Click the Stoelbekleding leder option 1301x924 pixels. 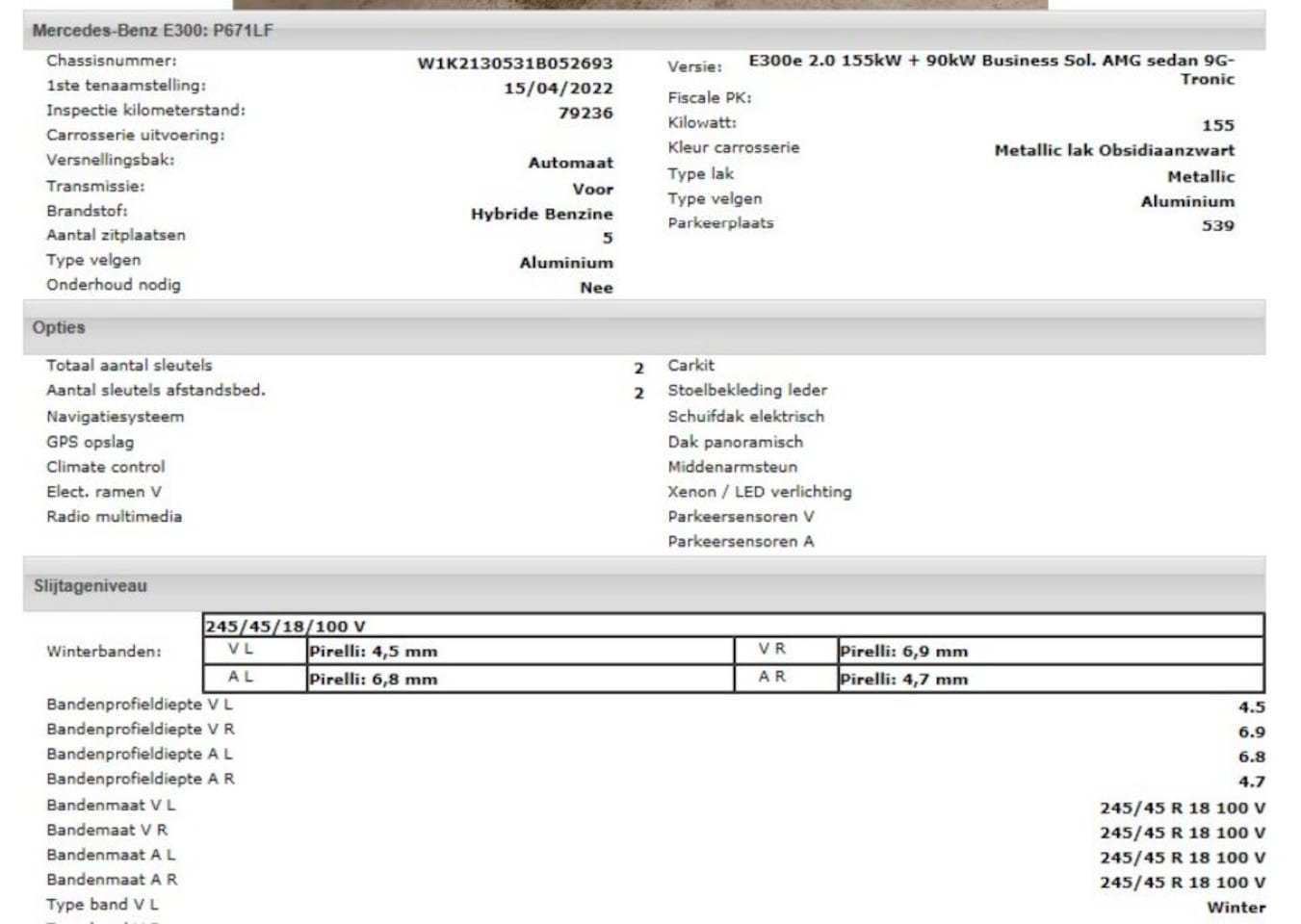[747, 390]
